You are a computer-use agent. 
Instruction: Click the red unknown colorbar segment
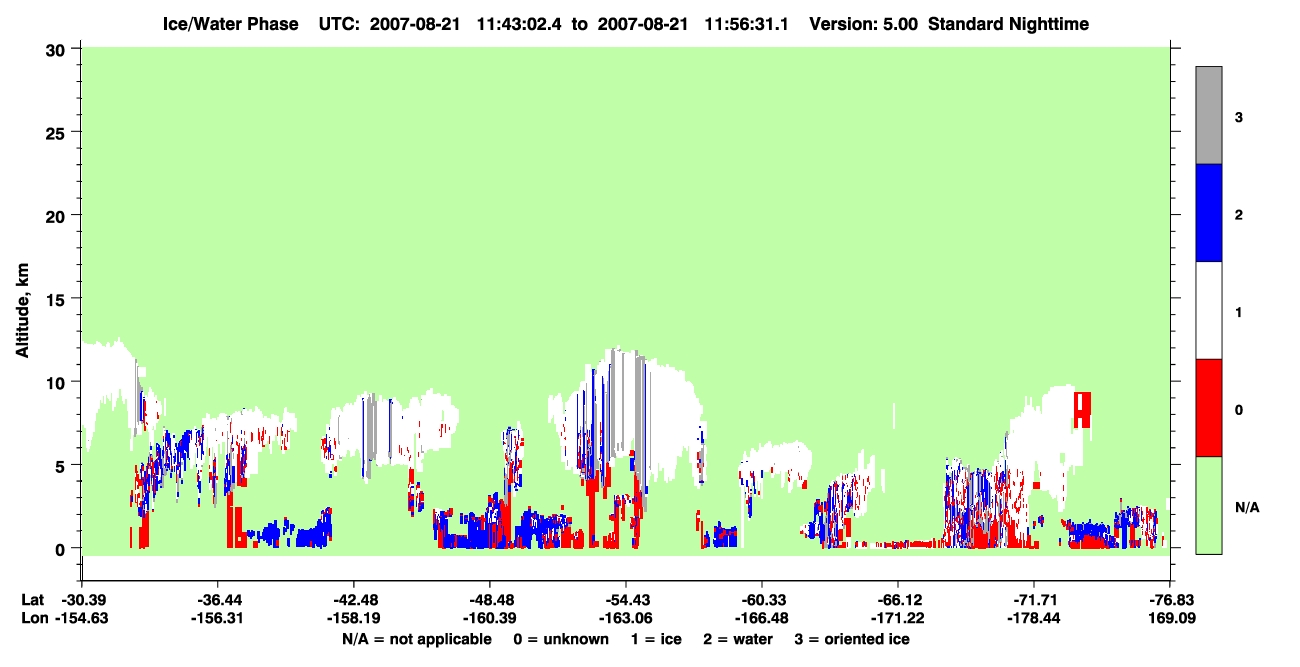pos(1209,408)
